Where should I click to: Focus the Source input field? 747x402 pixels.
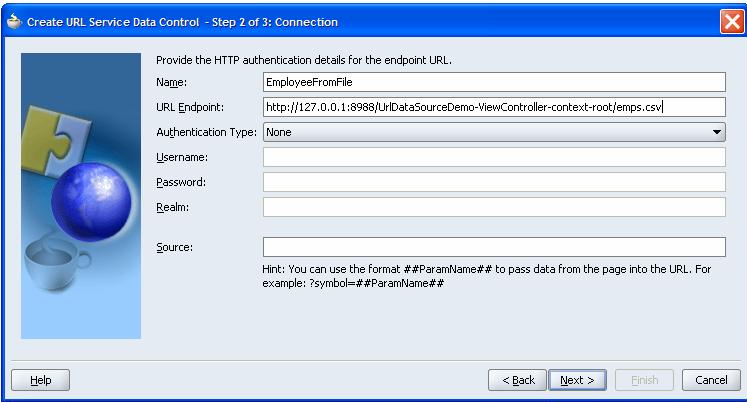[x=493, y=247]
